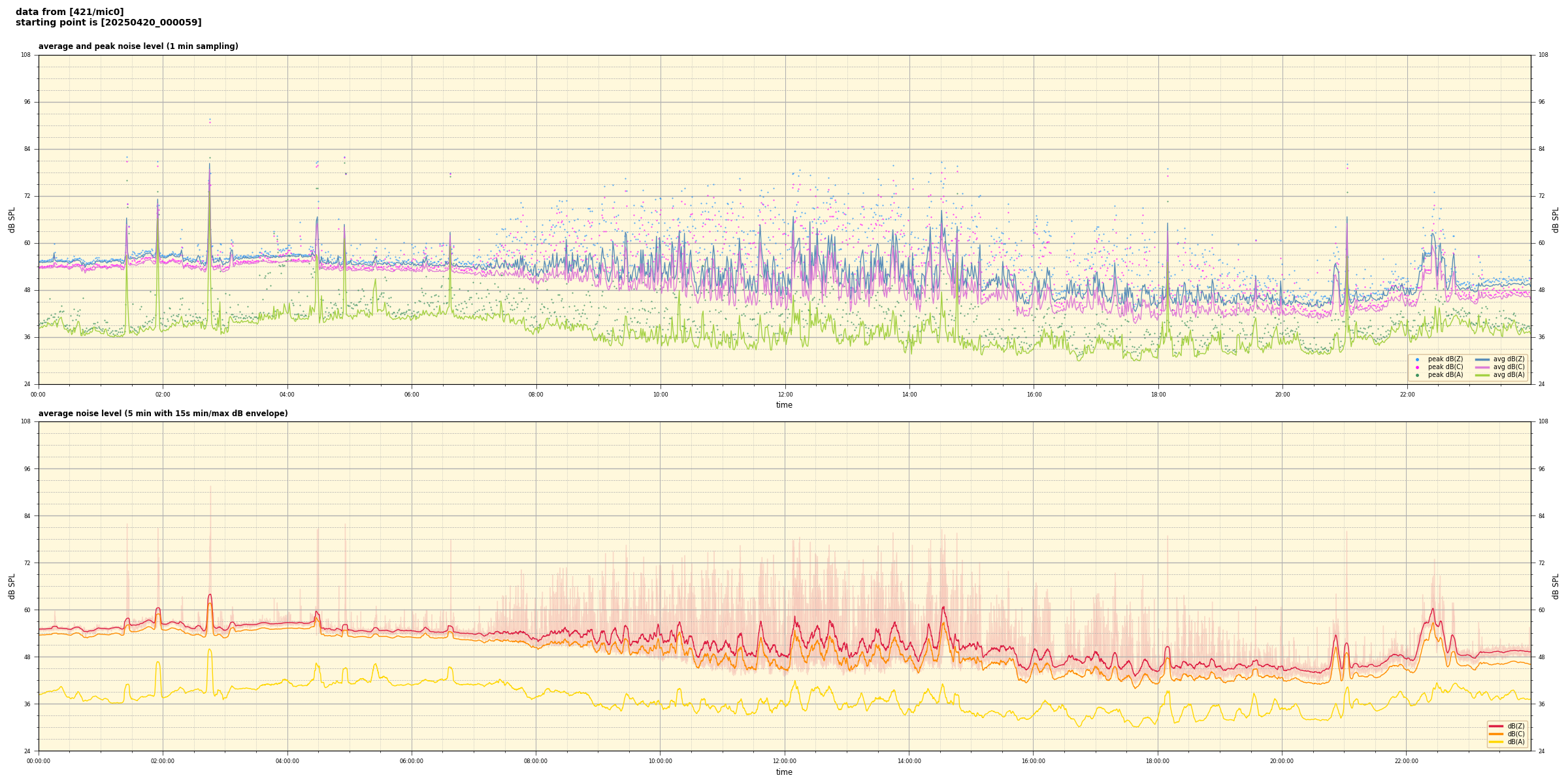Click the avg dB(C) legend line

pos(1482,367)
